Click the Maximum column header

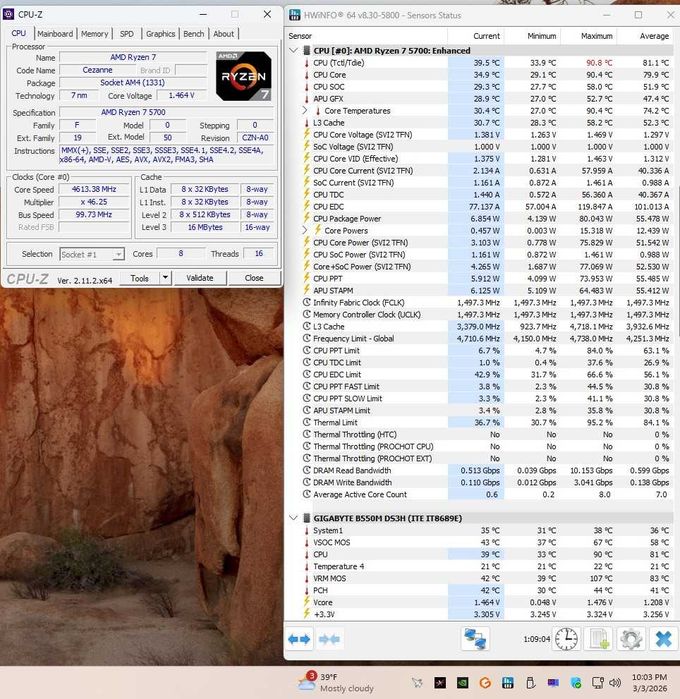(589, 36)
